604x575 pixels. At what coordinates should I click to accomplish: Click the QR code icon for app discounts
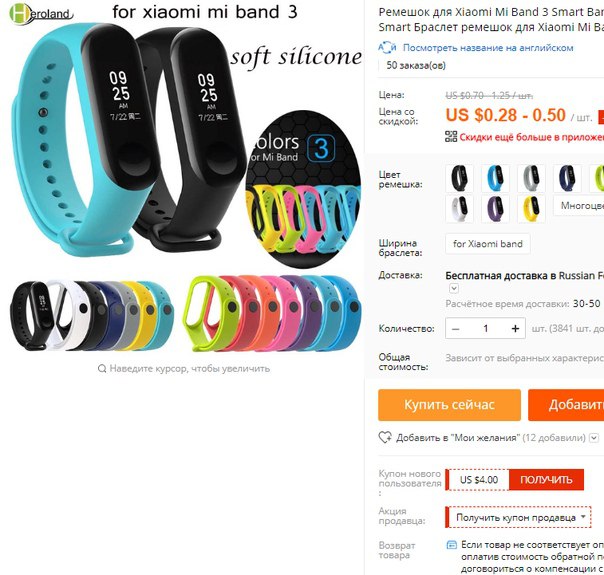451,137
